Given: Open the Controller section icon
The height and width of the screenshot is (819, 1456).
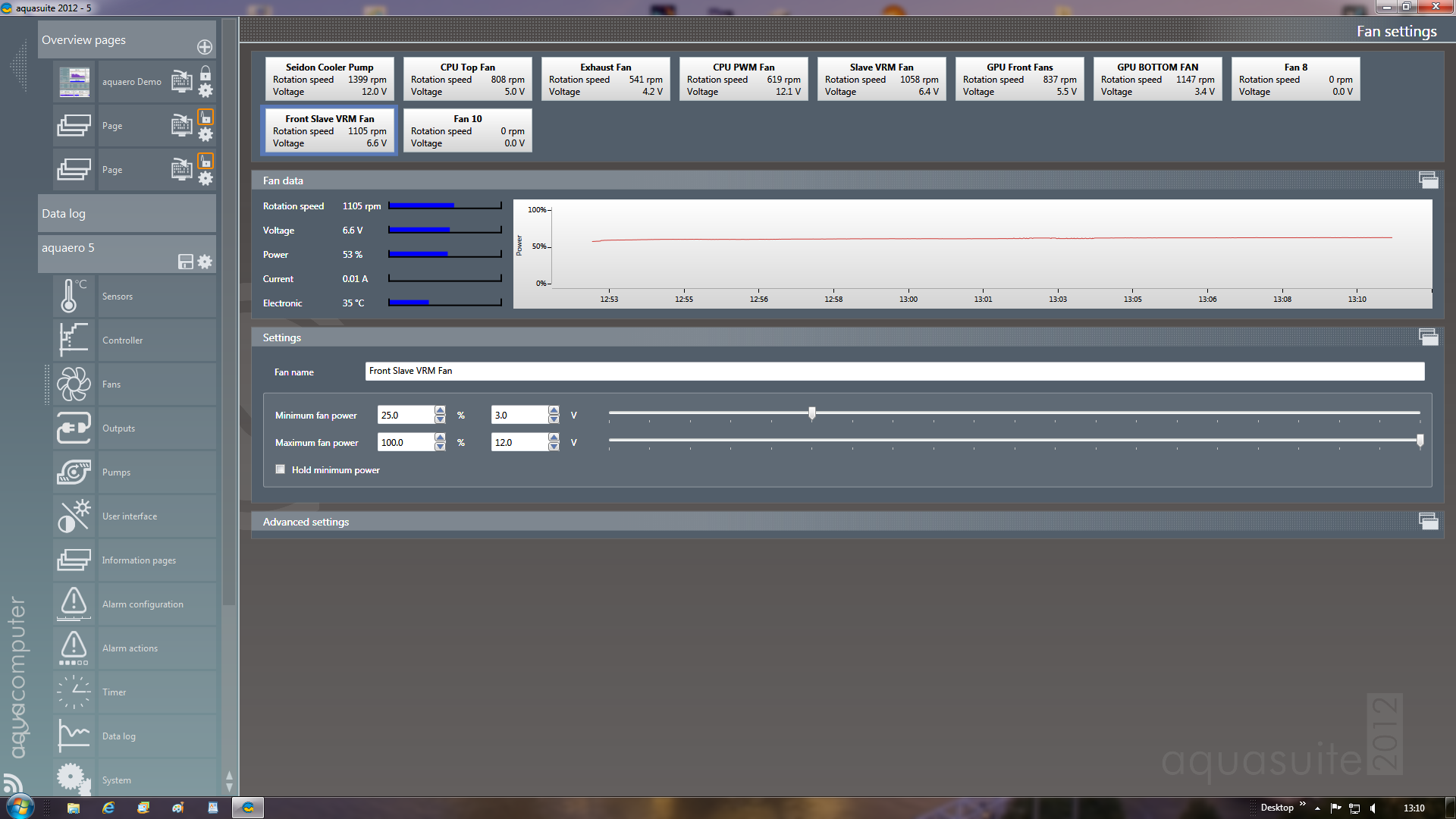Looking at the screenshot, I should pyautogui.click(x=74, y=340).
